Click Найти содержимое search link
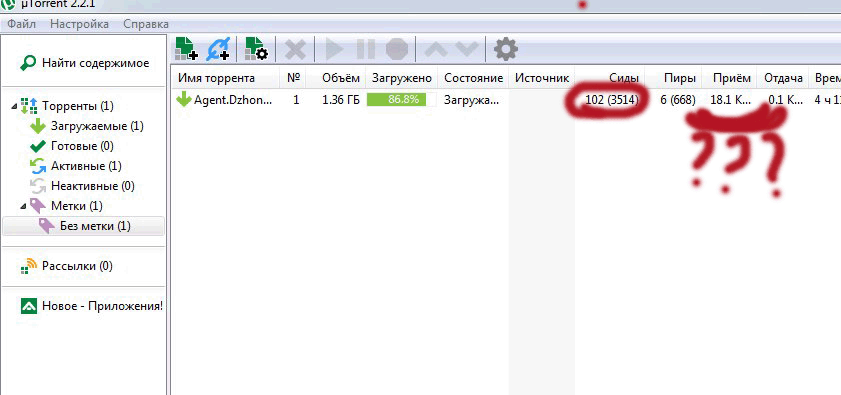 tap(95, 63)
